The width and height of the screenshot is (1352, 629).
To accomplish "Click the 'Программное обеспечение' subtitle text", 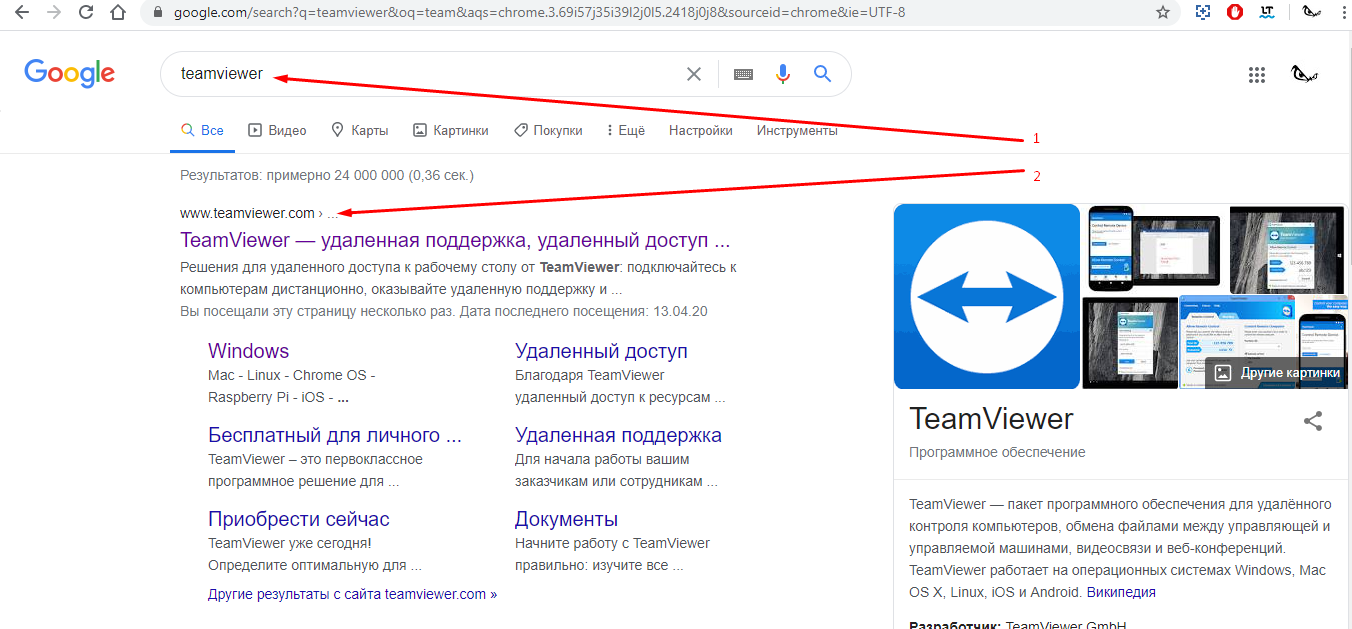I will click(x=997, y=452).
